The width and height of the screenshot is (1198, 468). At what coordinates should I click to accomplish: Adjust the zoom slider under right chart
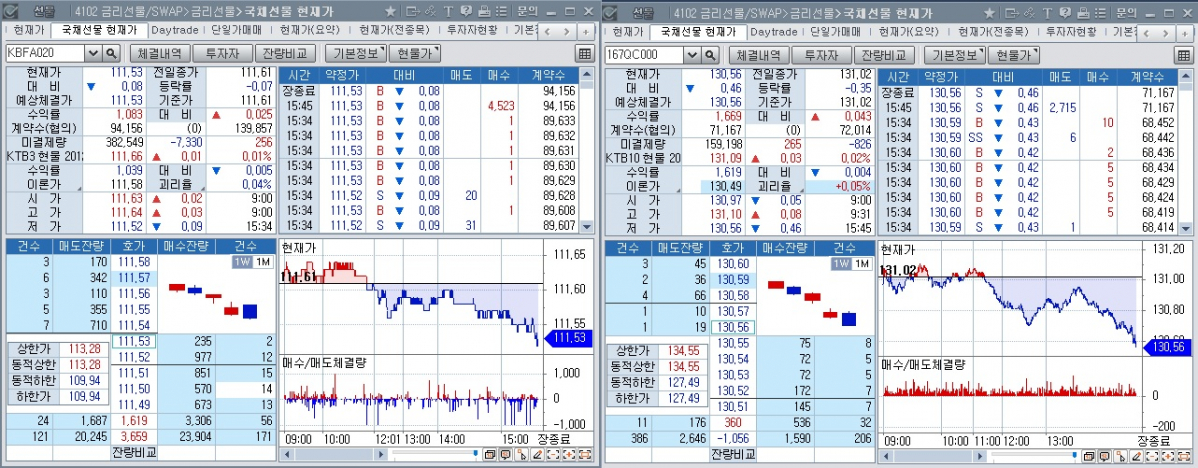point(1074,453)
